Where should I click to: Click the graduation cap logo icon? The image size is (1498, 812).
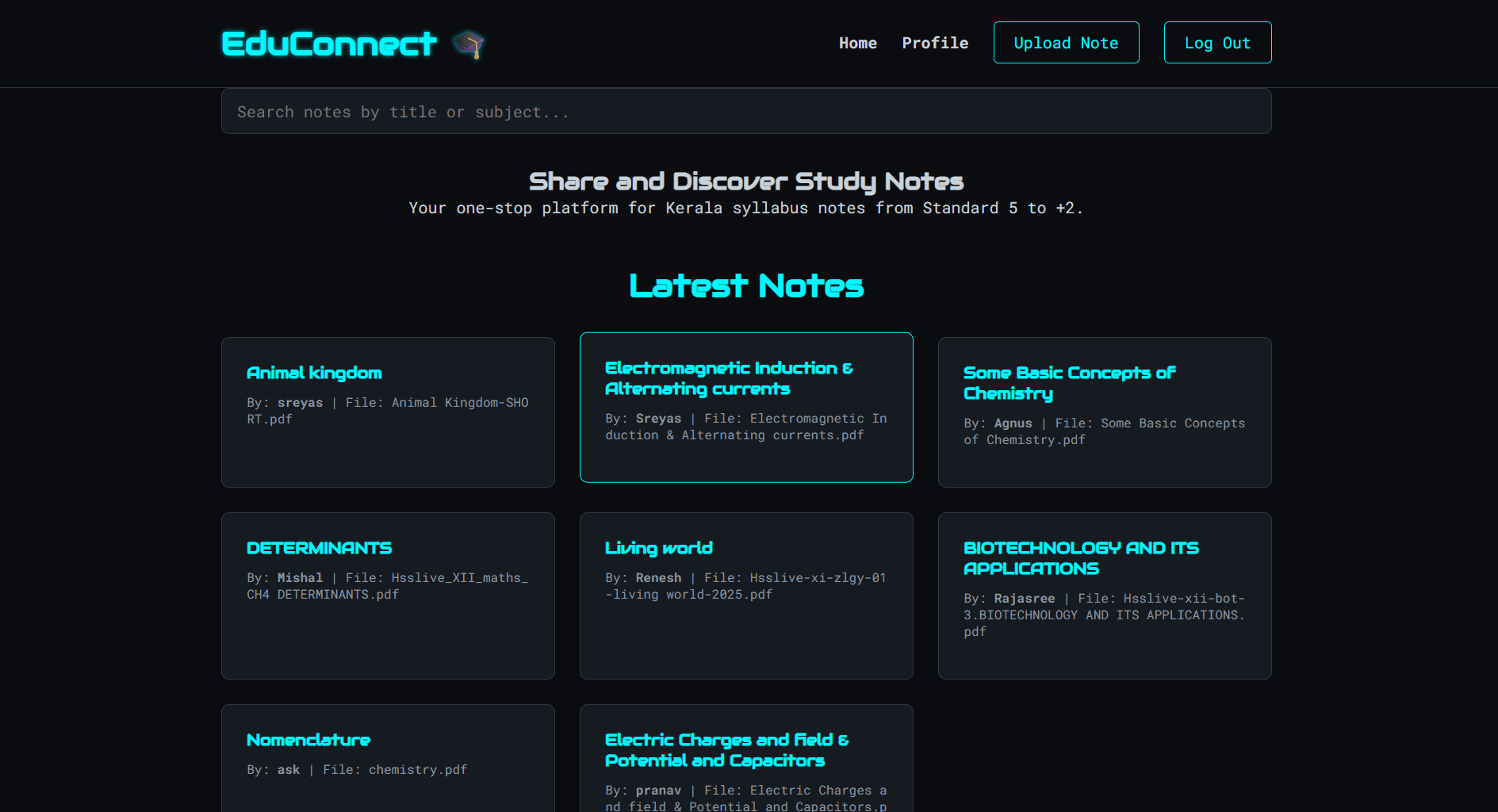(x=469, y=44)
